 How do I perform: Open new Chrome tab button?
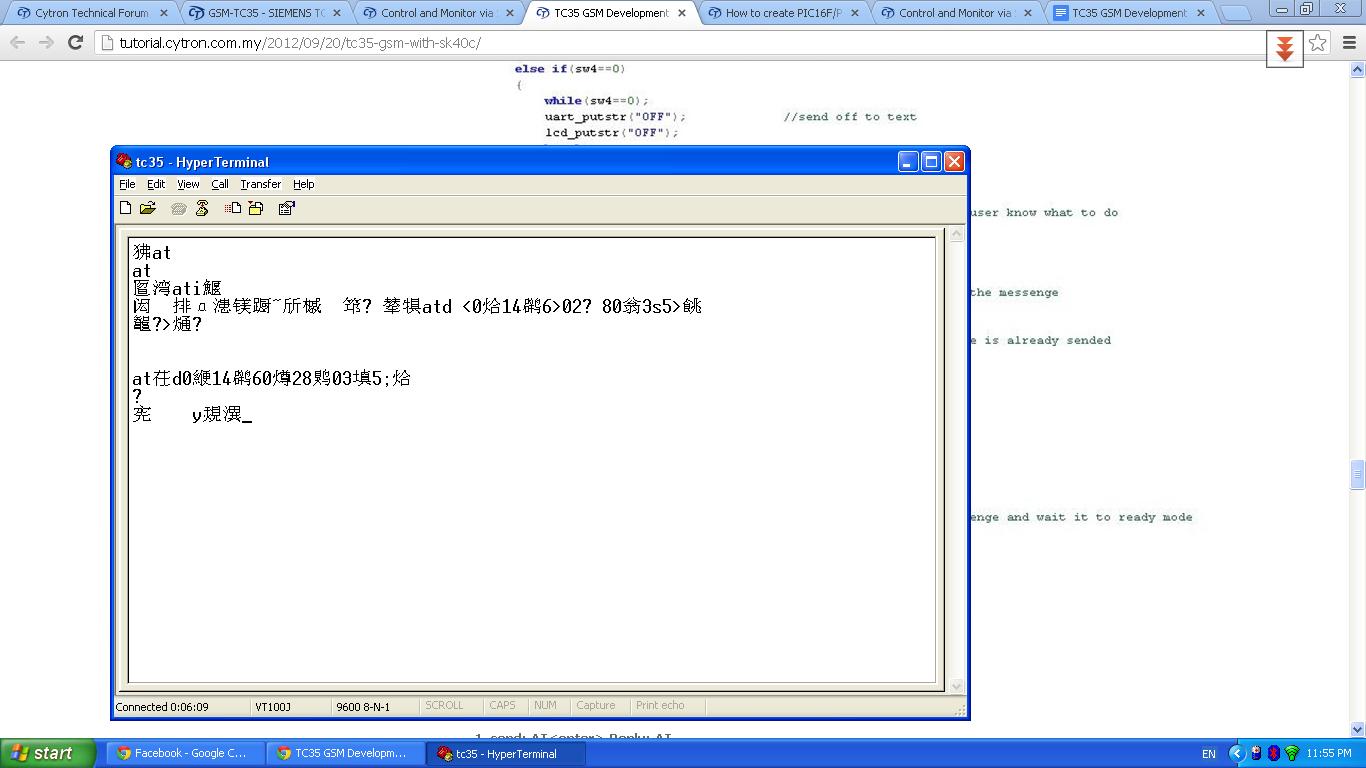pyautogui.click(x=1236, y=14)
